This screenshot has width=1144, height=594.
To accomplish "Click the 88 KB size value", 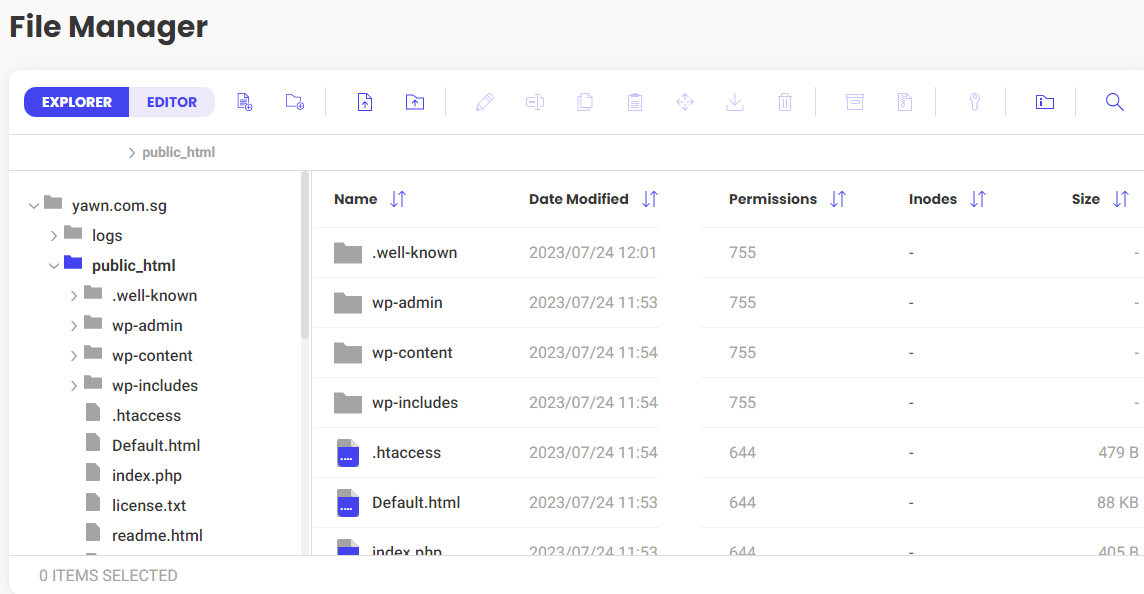I will coord(1118,503).
